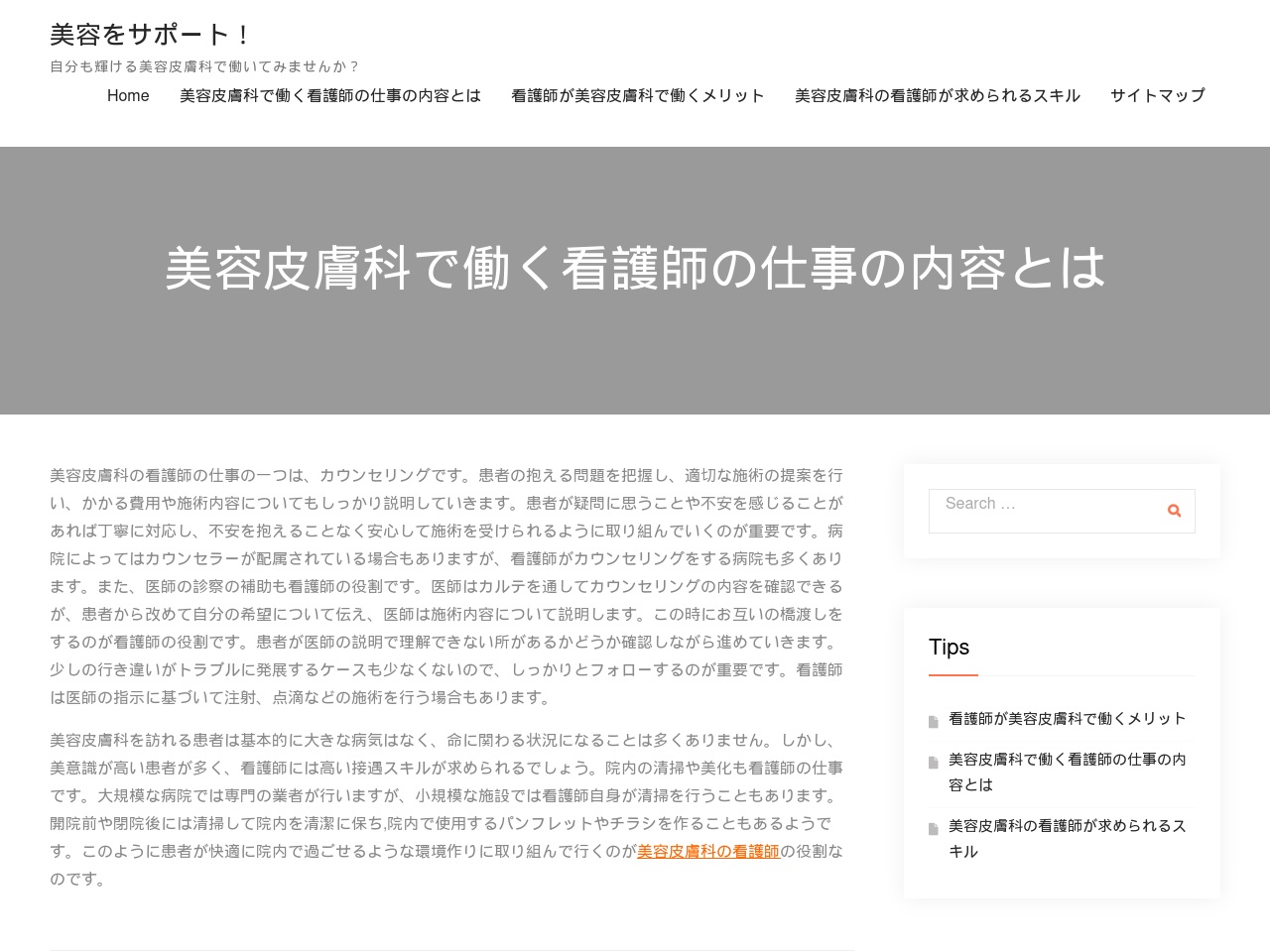Select 美容皮膚科の看護師が求められるスキル in the top menu
The height and width of the screenshot is (952, 1270).
click(x=938, y=96)
